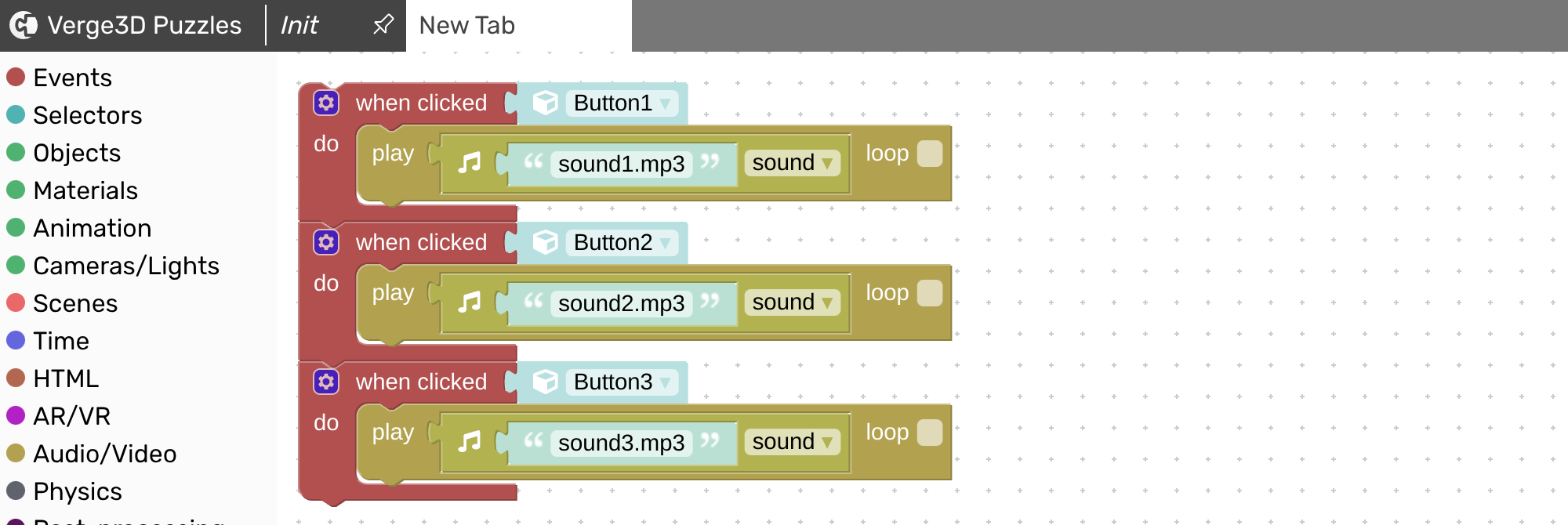Open the Audio/Video puzzle category

104,454
